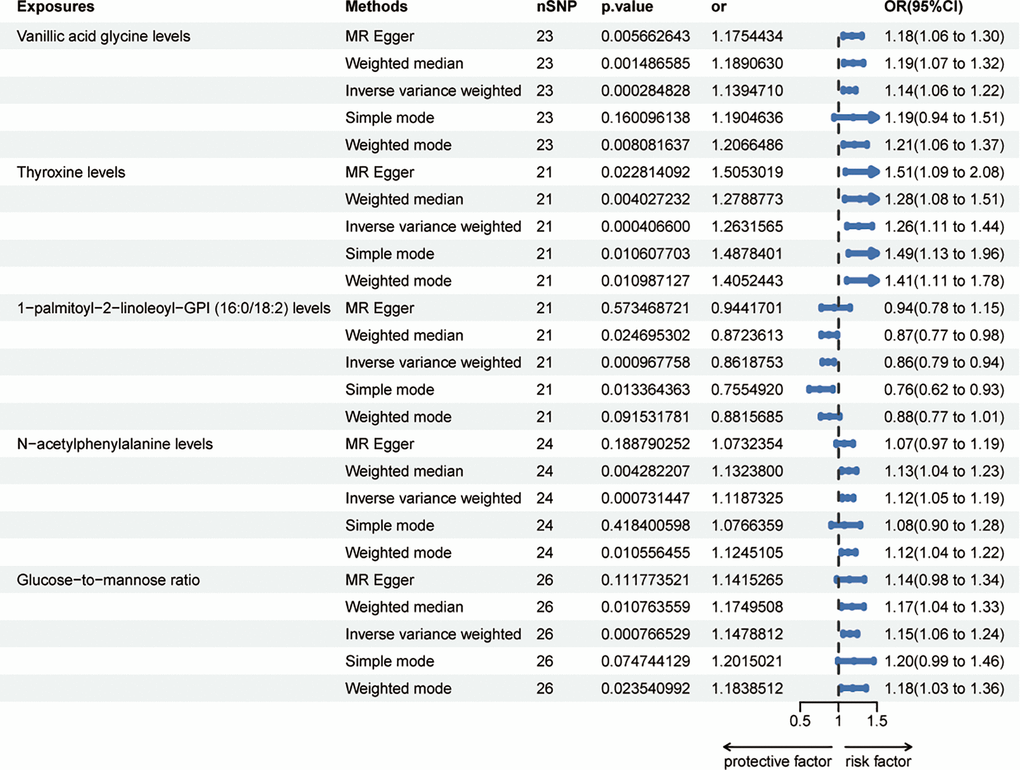Click the Exposures column header
The height and width of the screenshot is (770, 1020).
55,7
